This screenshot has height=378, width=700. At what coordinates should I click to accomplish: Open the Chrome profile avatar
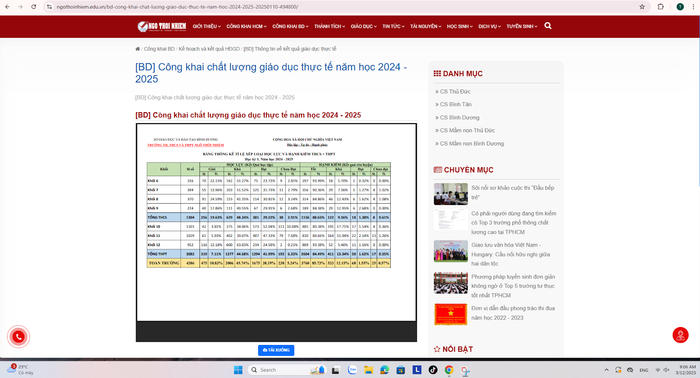click(680, 7)
